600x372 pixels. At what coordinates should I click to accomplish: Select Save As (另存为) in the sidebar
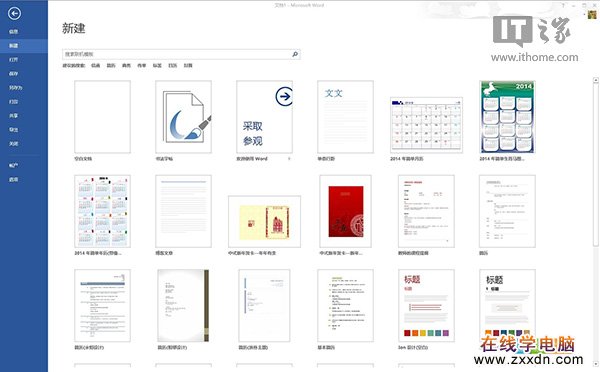[x=16, y=88]
